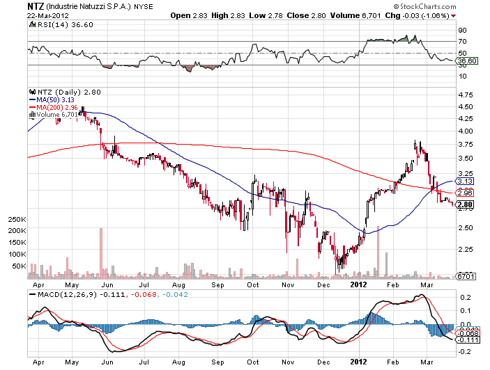
Task: Click the 3.75 price axis label
Action: (465, 145)
